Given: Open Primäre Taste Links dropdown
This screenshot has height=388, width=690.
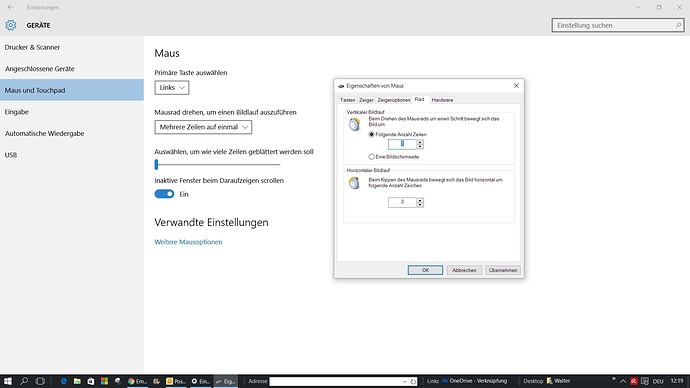Looking at the screenshot, I should coord(172,88).
